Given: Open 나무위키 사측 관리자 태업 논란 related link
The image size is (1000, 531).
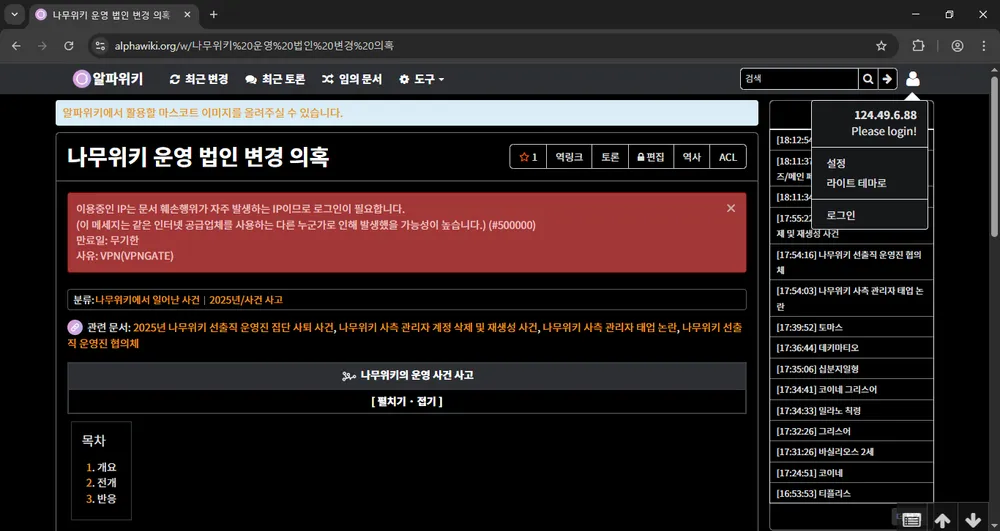Looking at the screenshot, I should click(609, 328).
